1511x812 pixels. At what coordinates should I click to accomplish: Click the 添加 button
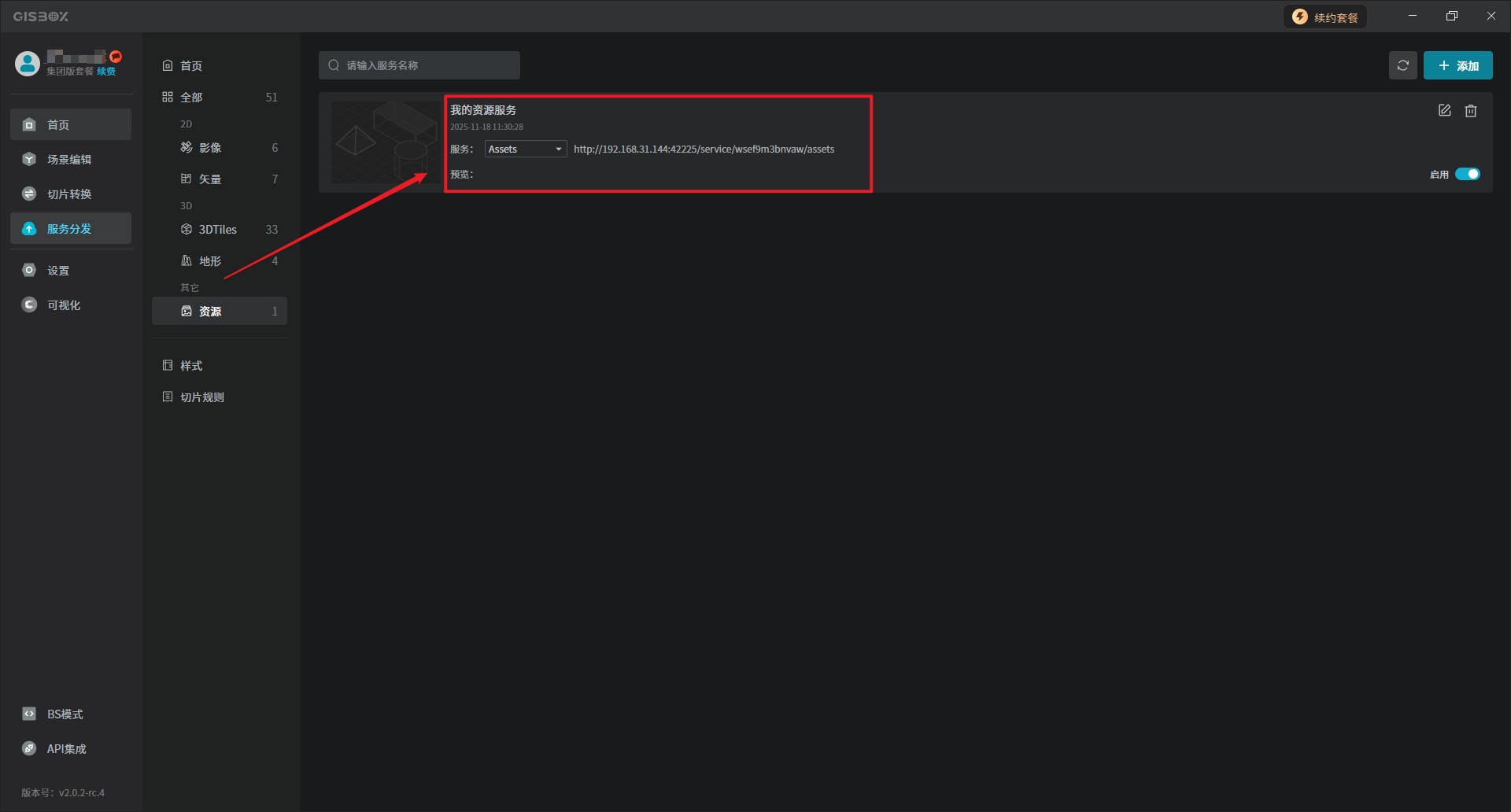coord(1457,65)
